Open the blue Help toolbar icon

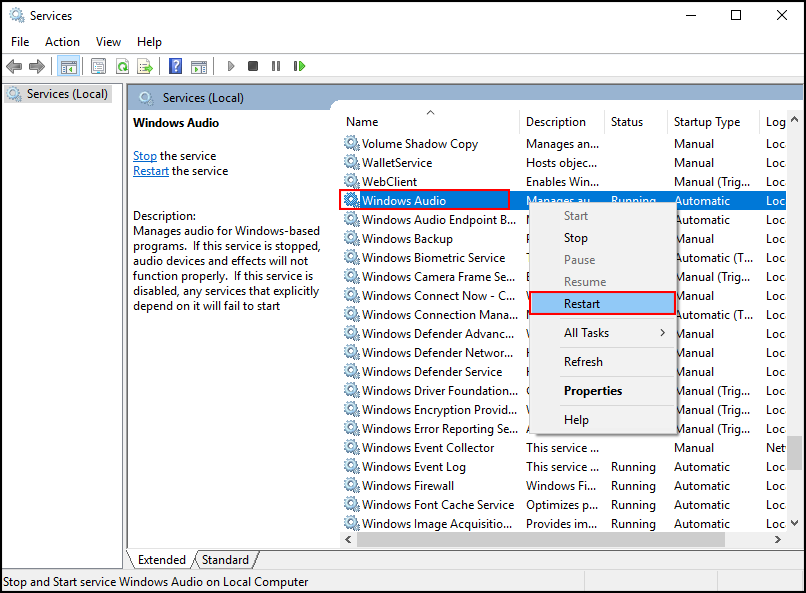[x=175, y=66]
